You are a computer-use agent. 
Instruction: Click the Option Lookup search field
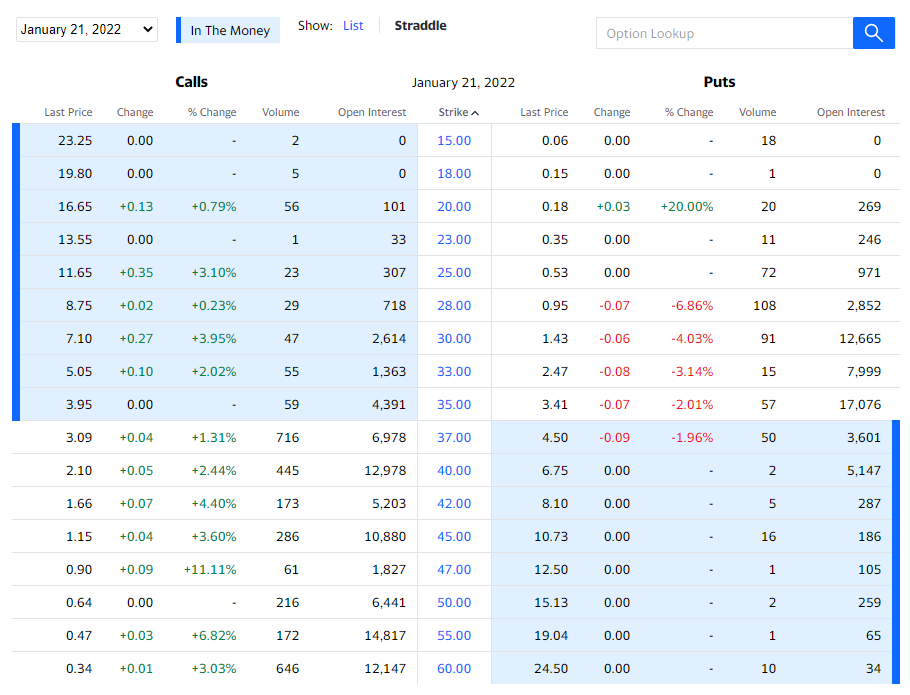(724, 33)
